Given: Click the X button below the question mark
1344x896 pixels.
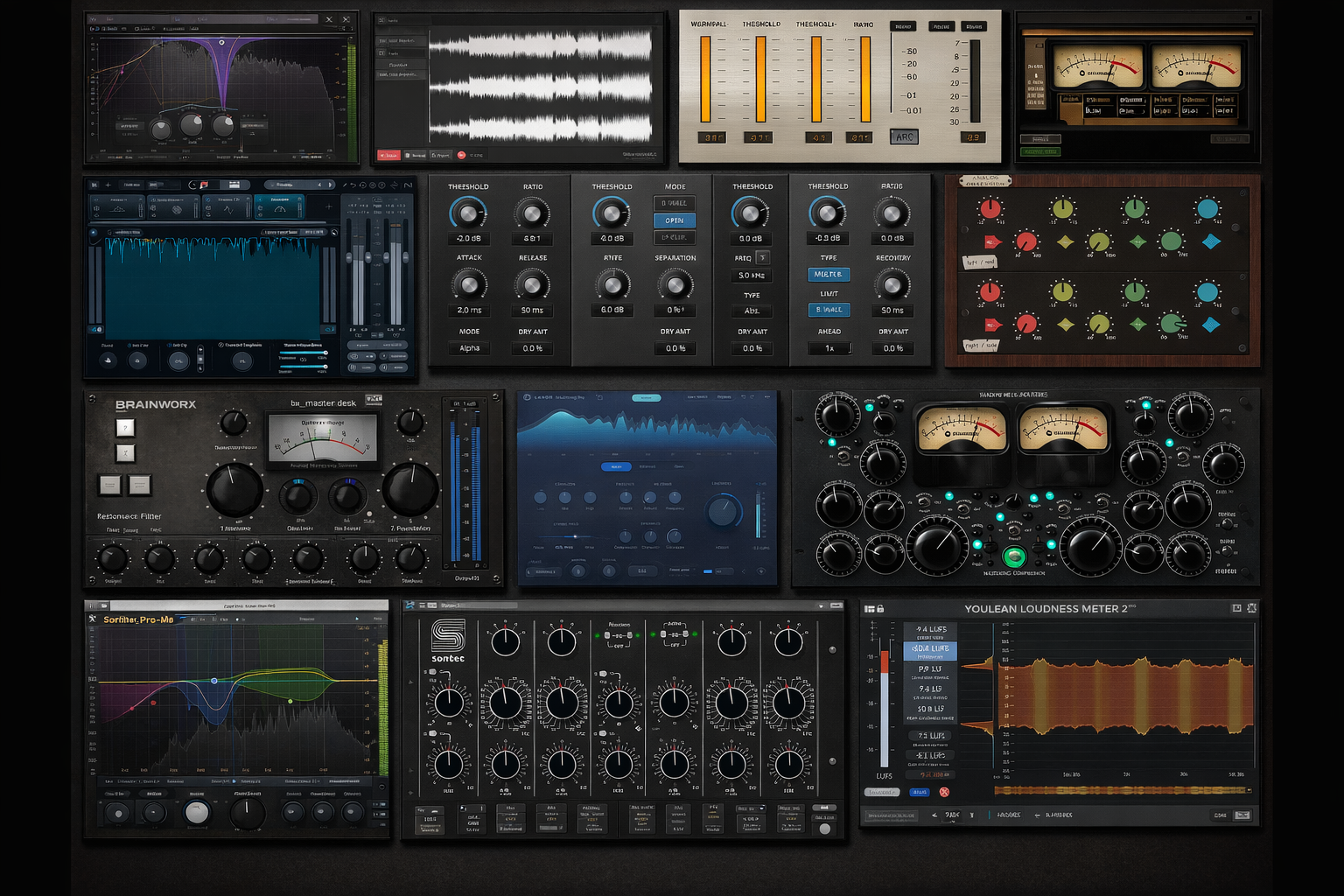Looking at the screenshot, I should click(125, 452).
